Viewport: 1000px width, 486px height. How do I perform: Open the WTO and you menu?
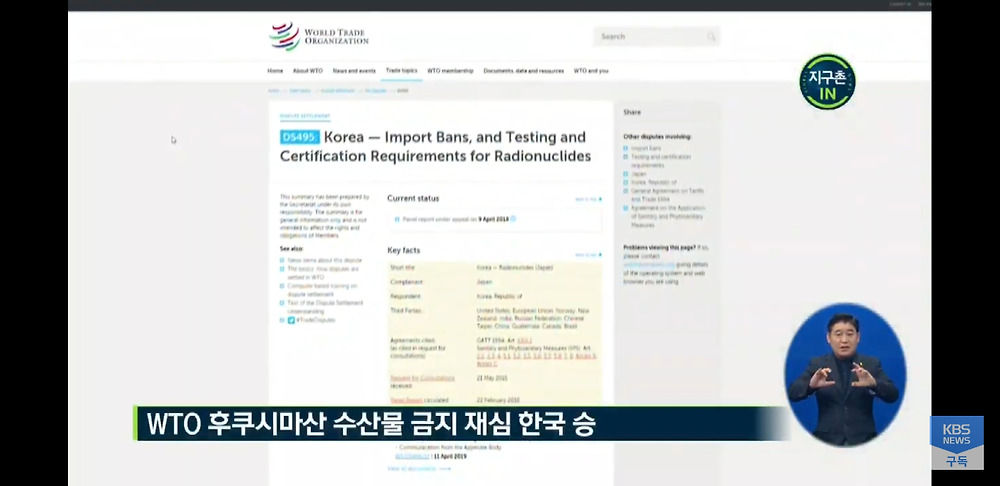point(591,71)
